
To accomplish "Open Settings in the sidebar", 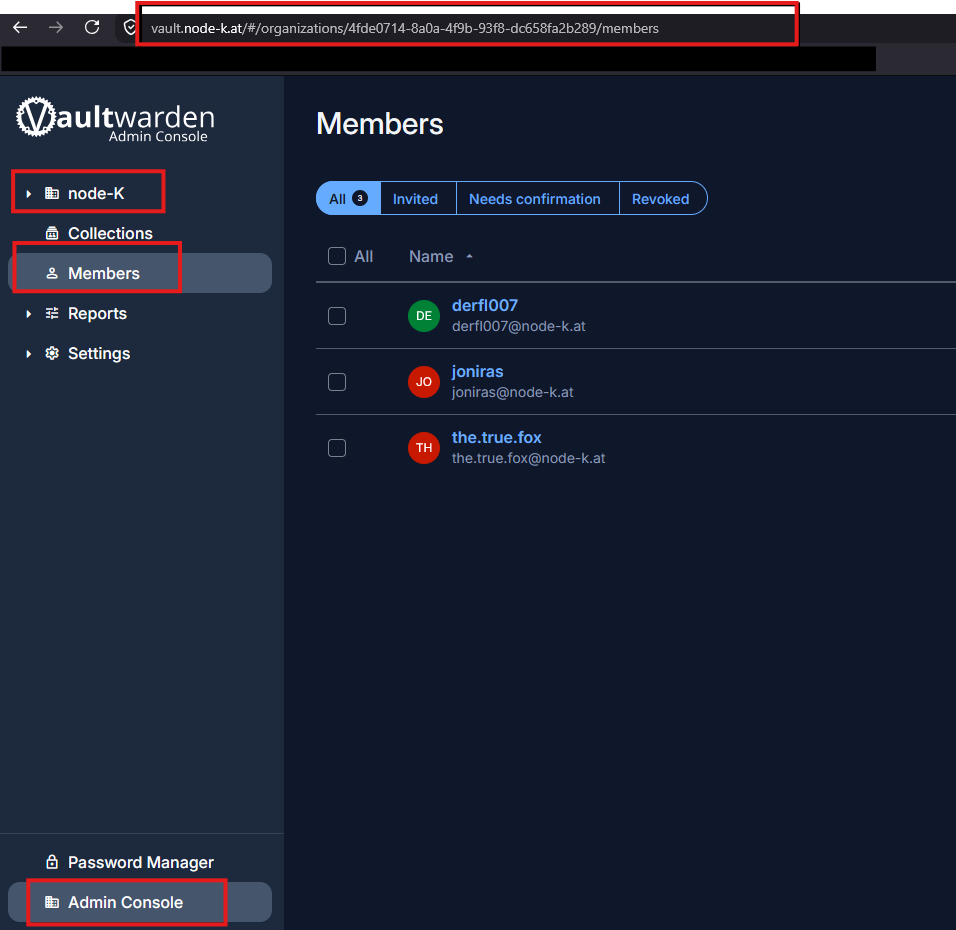I will tap(140, 354).
